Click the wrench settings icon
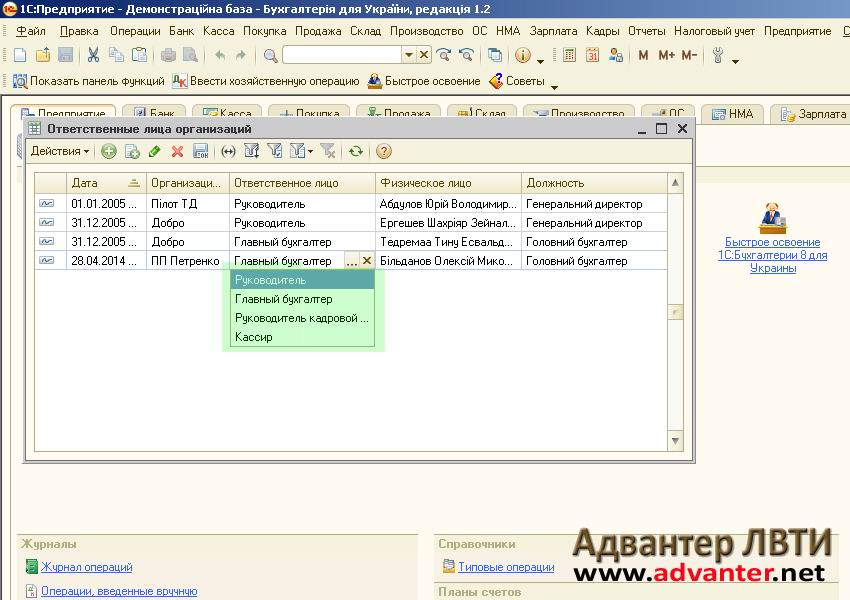The width and height of the screenshot is (850, 600). [x=718, y=55]
